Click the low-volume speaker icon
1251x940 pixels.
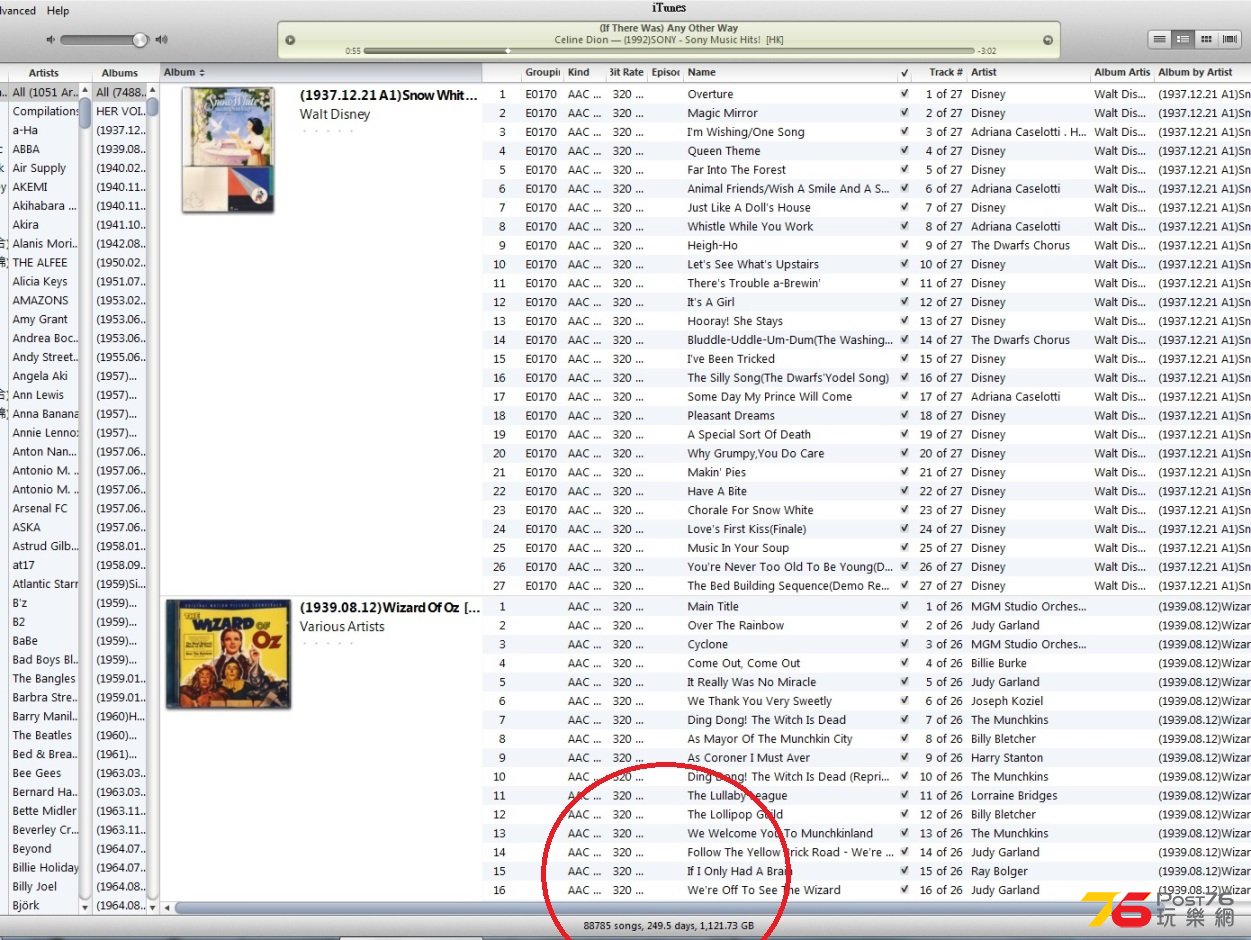(x=51, y=40)
